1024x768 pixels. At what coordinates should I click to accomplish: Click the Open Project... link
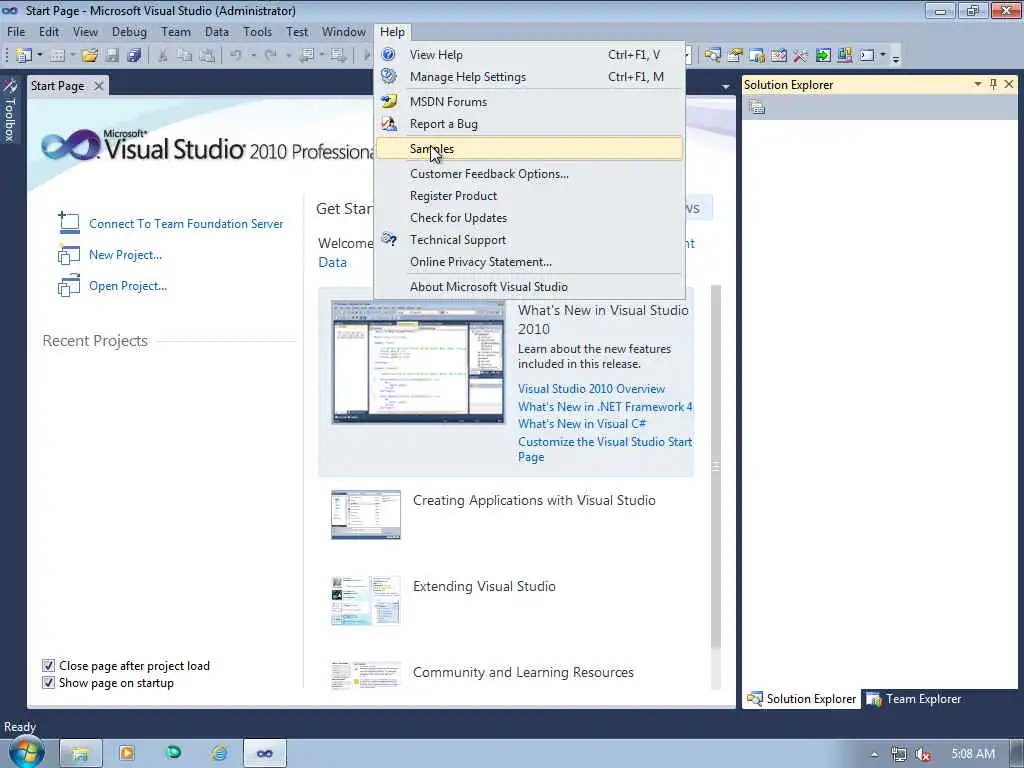click(x=128, y=286)
